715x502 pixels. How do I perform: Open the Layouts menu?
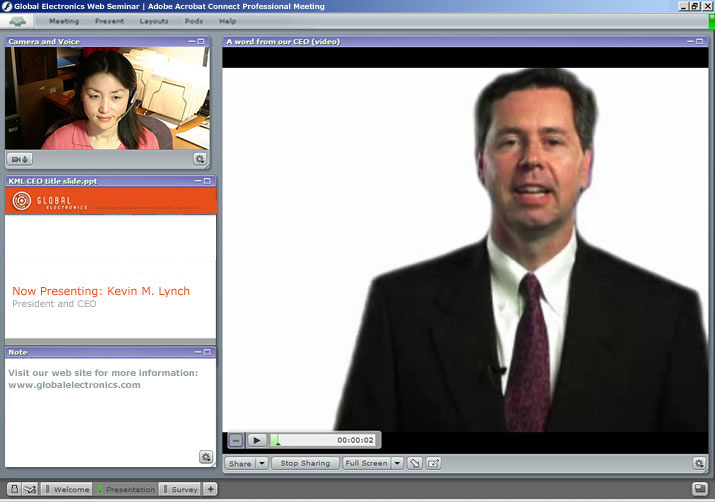pyautogui.click(x=154, y=21)
